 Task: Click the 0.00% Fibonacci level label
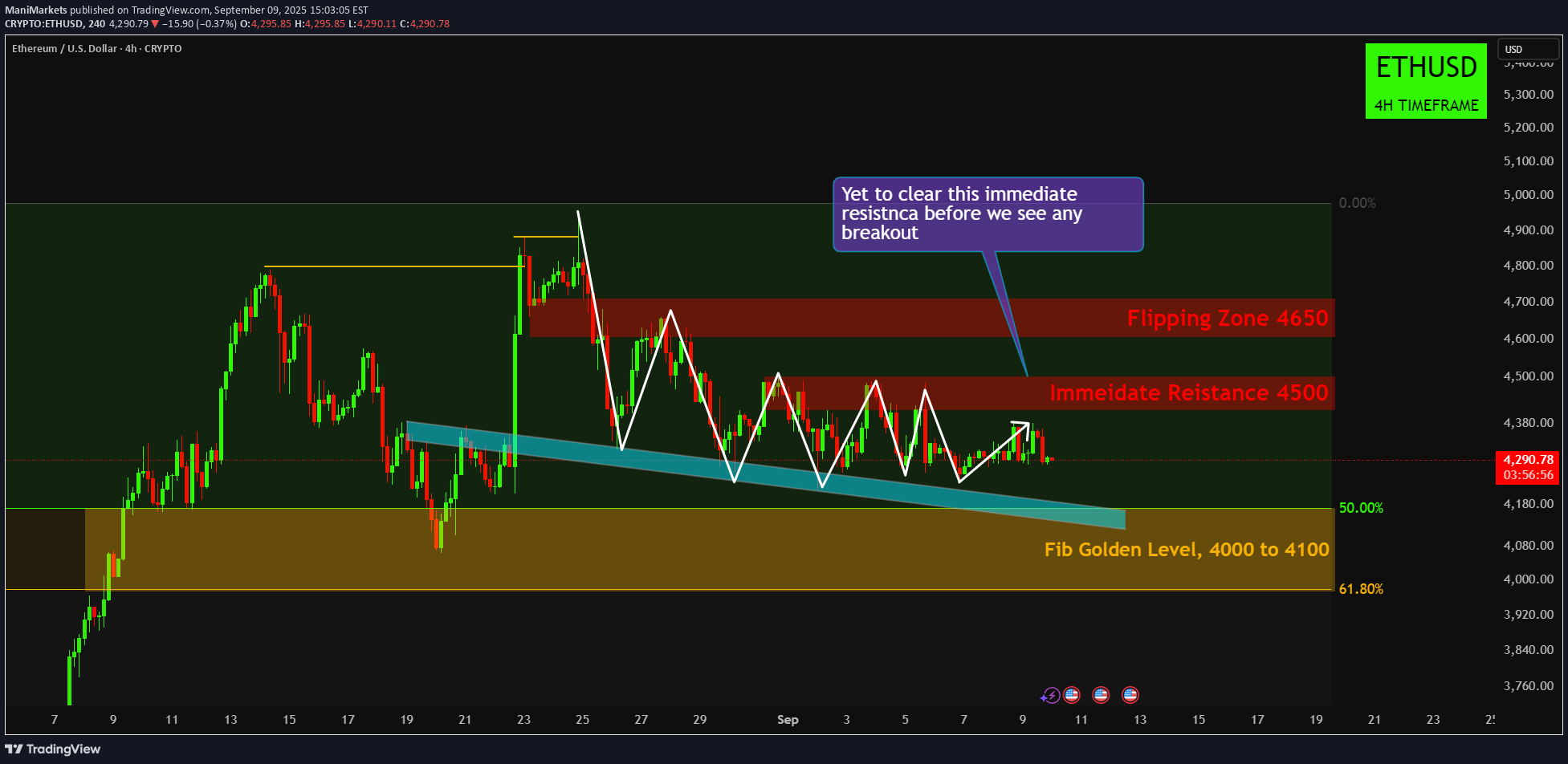tap(1357, 203)
